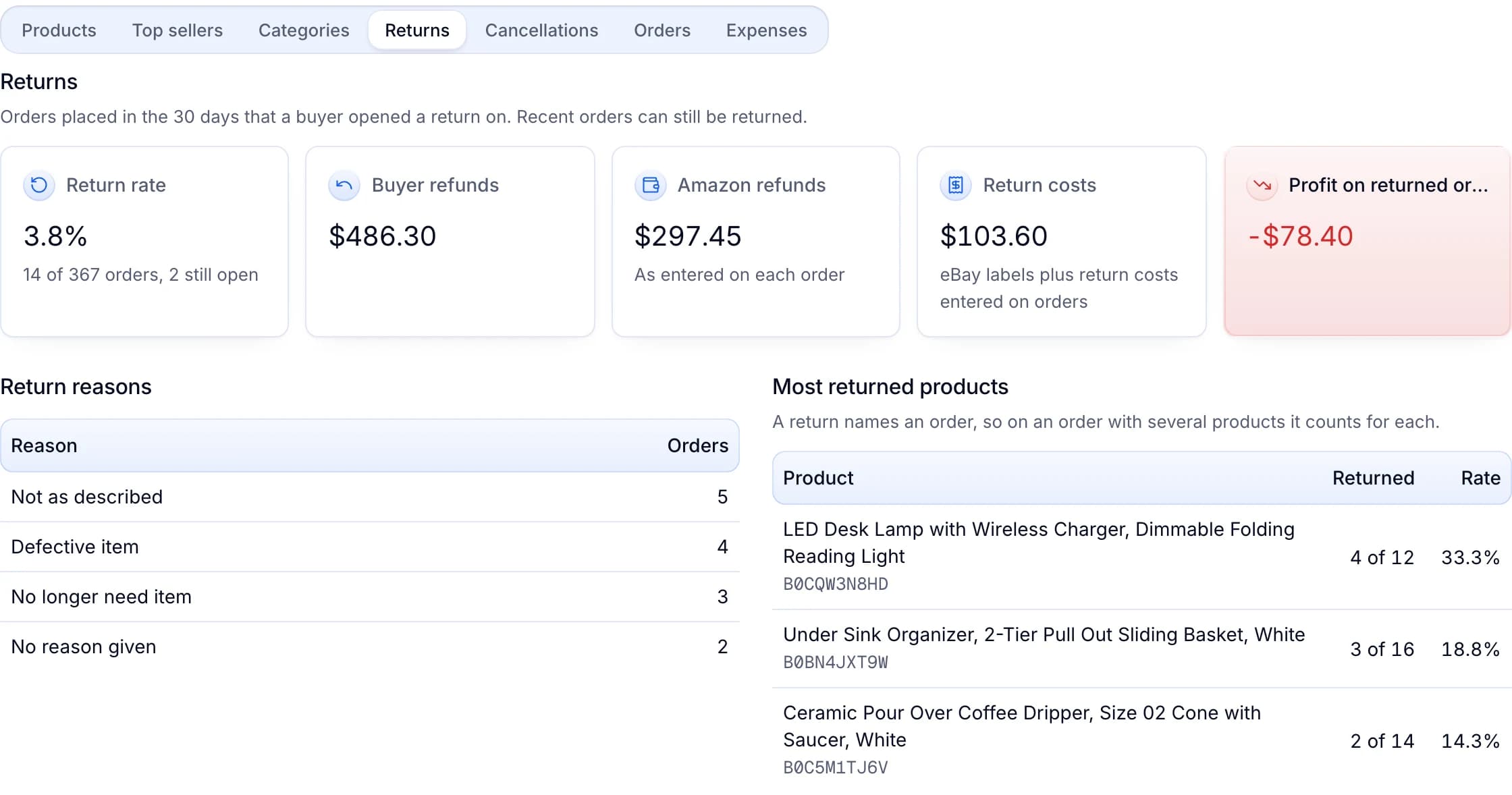Click the $486.30 buyer refunds amount
This screenshot has height=795, width=1512.
pyautogui.click(x=383, y=237)
